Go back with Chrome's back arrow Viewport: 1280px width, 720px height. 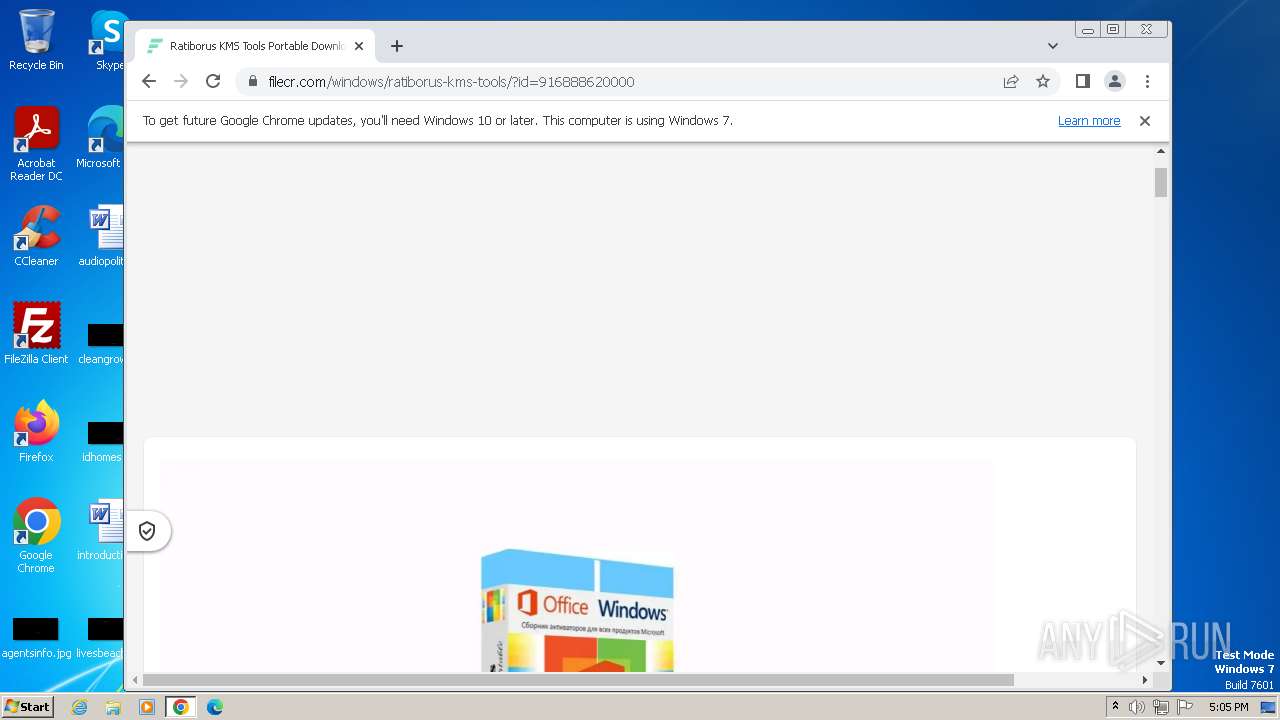coord(149,82)
